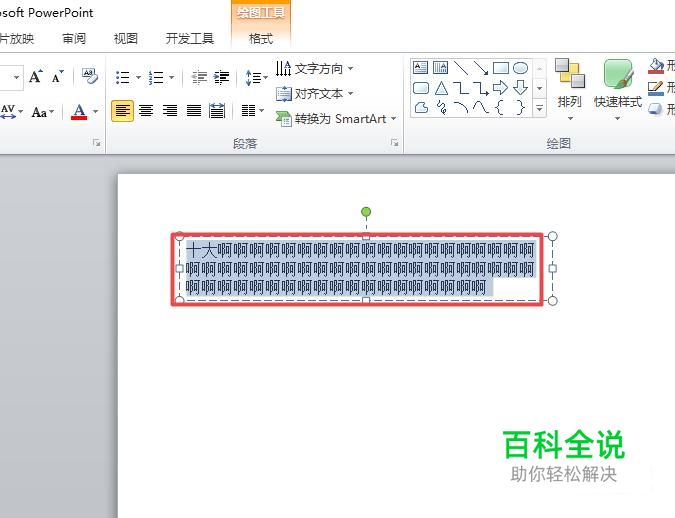Apply bullet list formatting
Image resolution: width=675 pixels, height=518 pixels.
click(123, 78)
